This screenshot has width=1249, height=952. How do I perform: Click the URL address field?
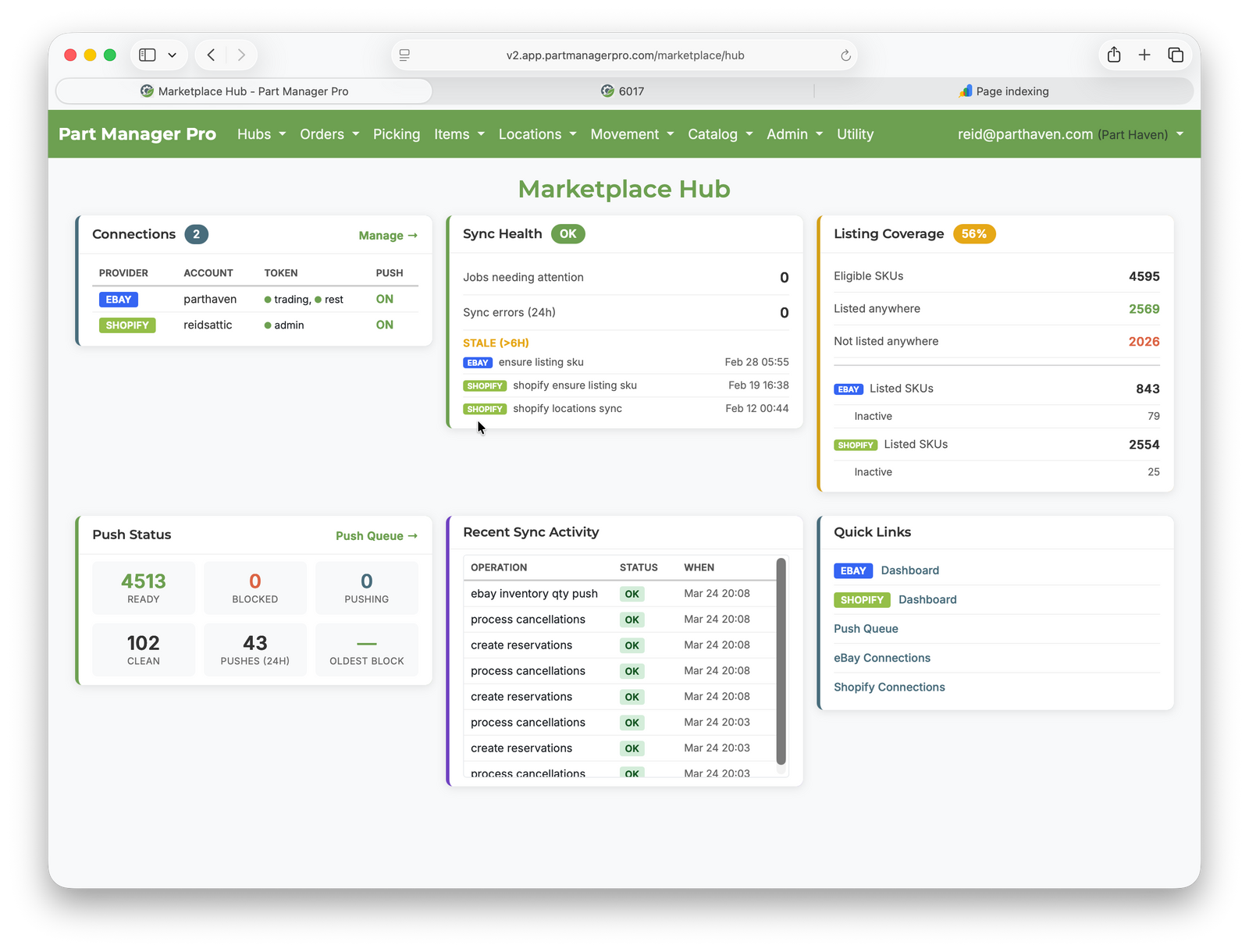point(624,55)
